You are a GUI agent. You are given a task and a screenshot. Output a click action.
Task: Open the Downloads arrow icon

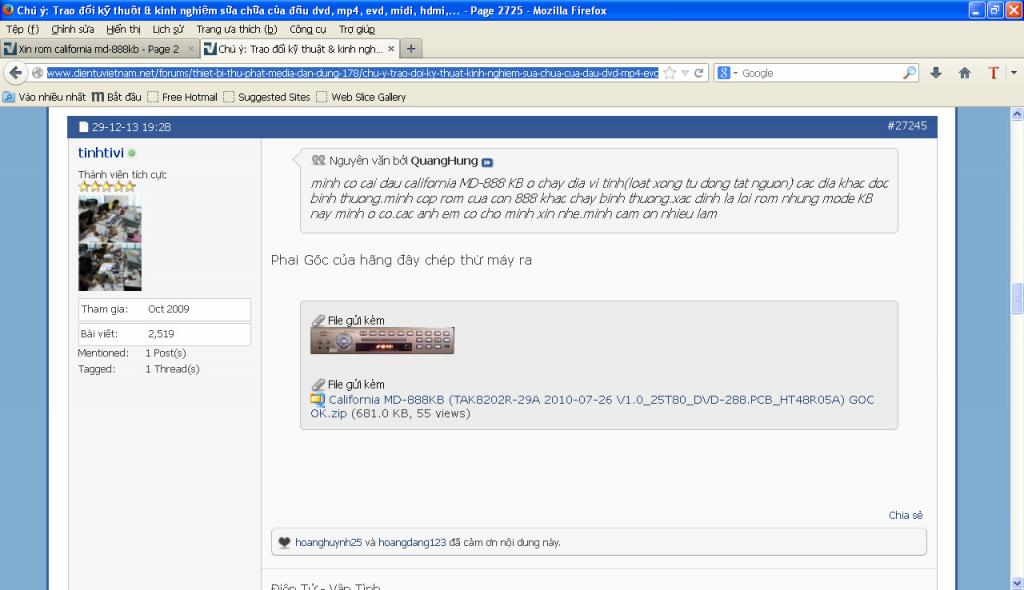pos(936,73)
